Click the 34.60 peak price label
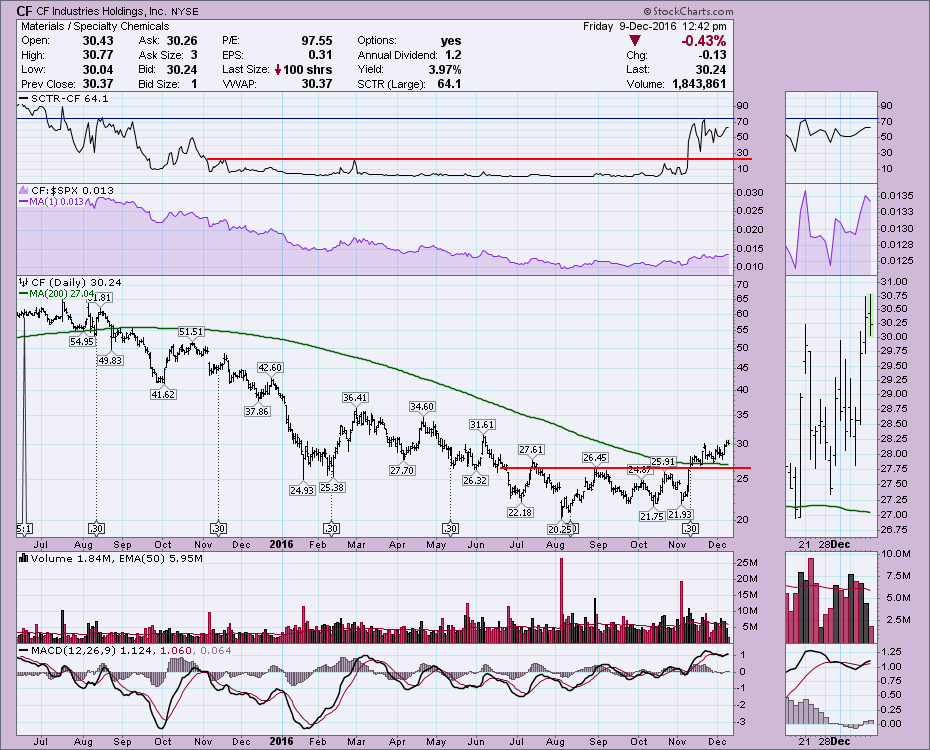930x750 pixels. coord(422,407)
